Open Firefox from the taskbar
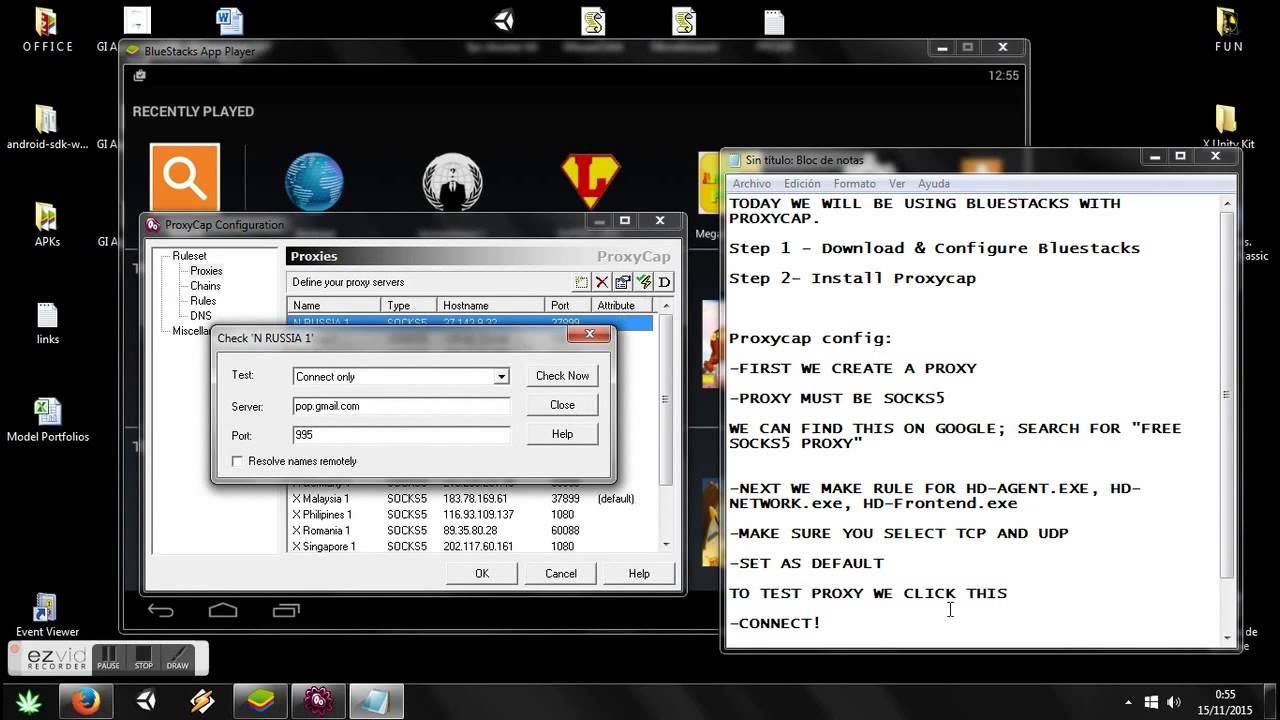Viewport: 1280px width, 720px height. pos(85,701)
